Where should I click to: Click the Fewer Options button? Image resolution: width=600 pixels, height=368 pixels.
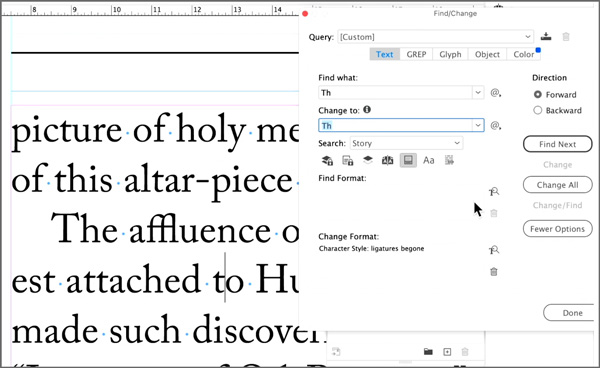[x=558, y=229]
